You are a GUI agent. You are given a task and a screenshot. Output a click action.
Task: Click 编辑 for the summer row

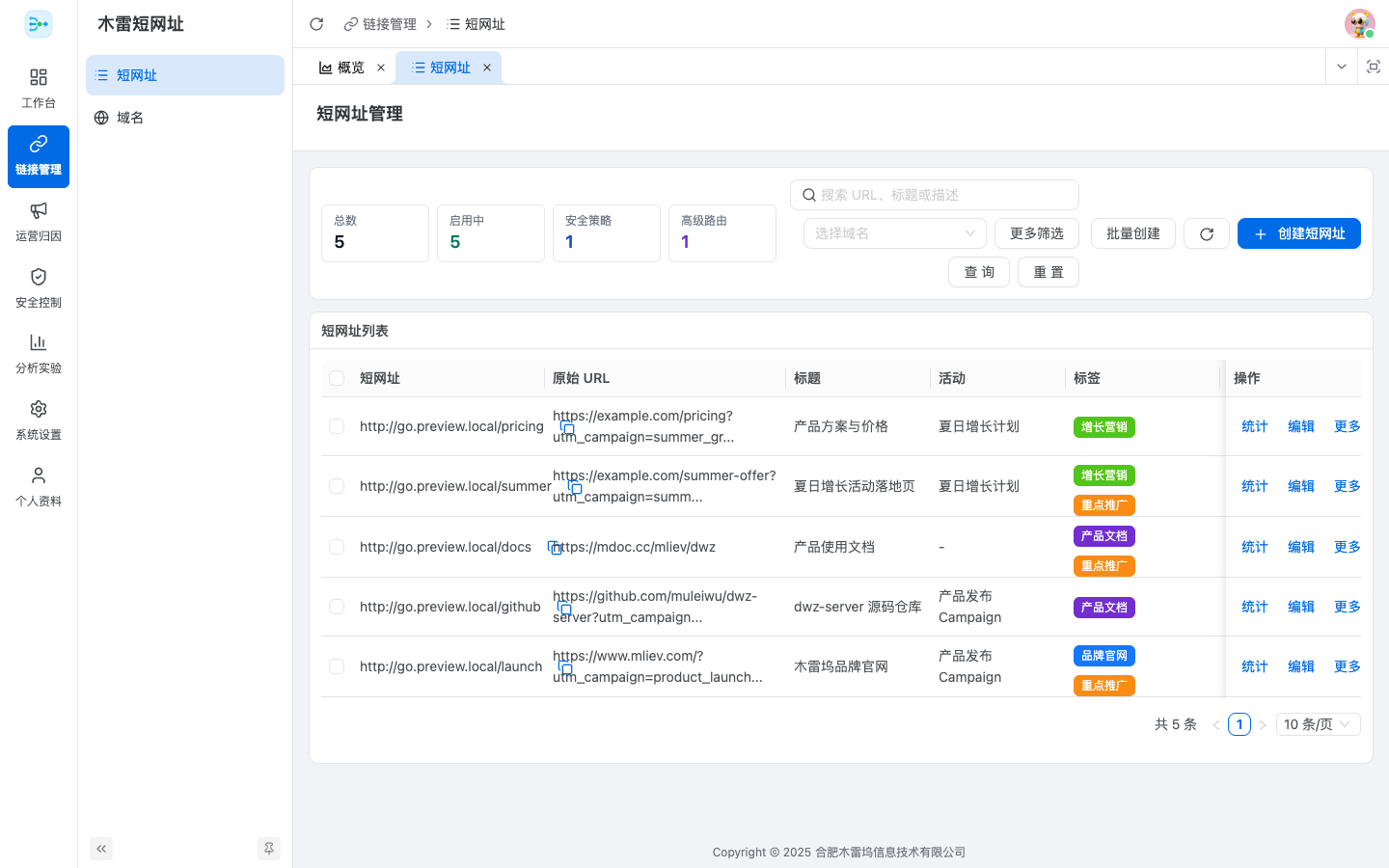1301,486
